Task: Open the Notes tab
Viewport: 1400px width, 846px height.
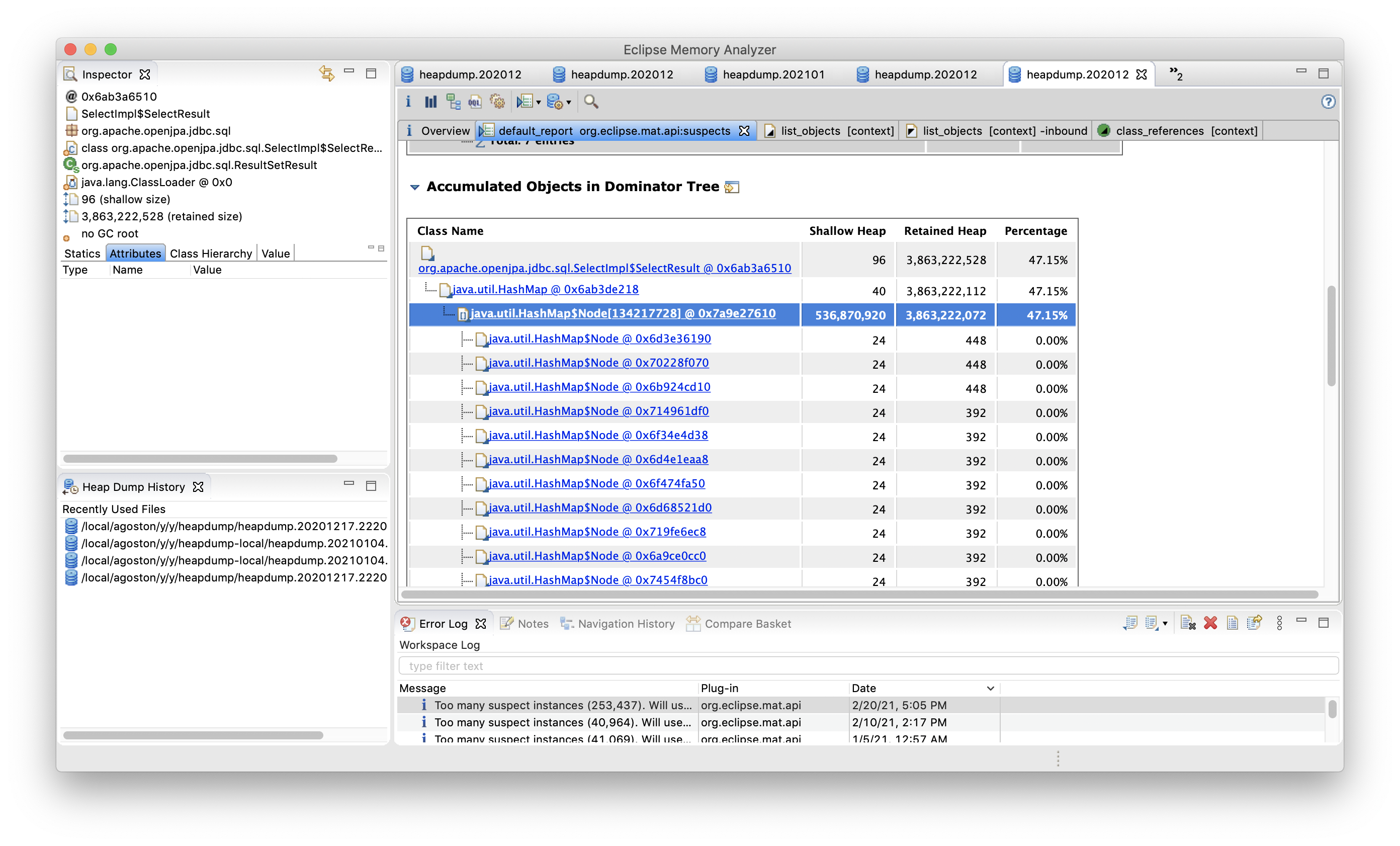Action: tap(524, 623)
